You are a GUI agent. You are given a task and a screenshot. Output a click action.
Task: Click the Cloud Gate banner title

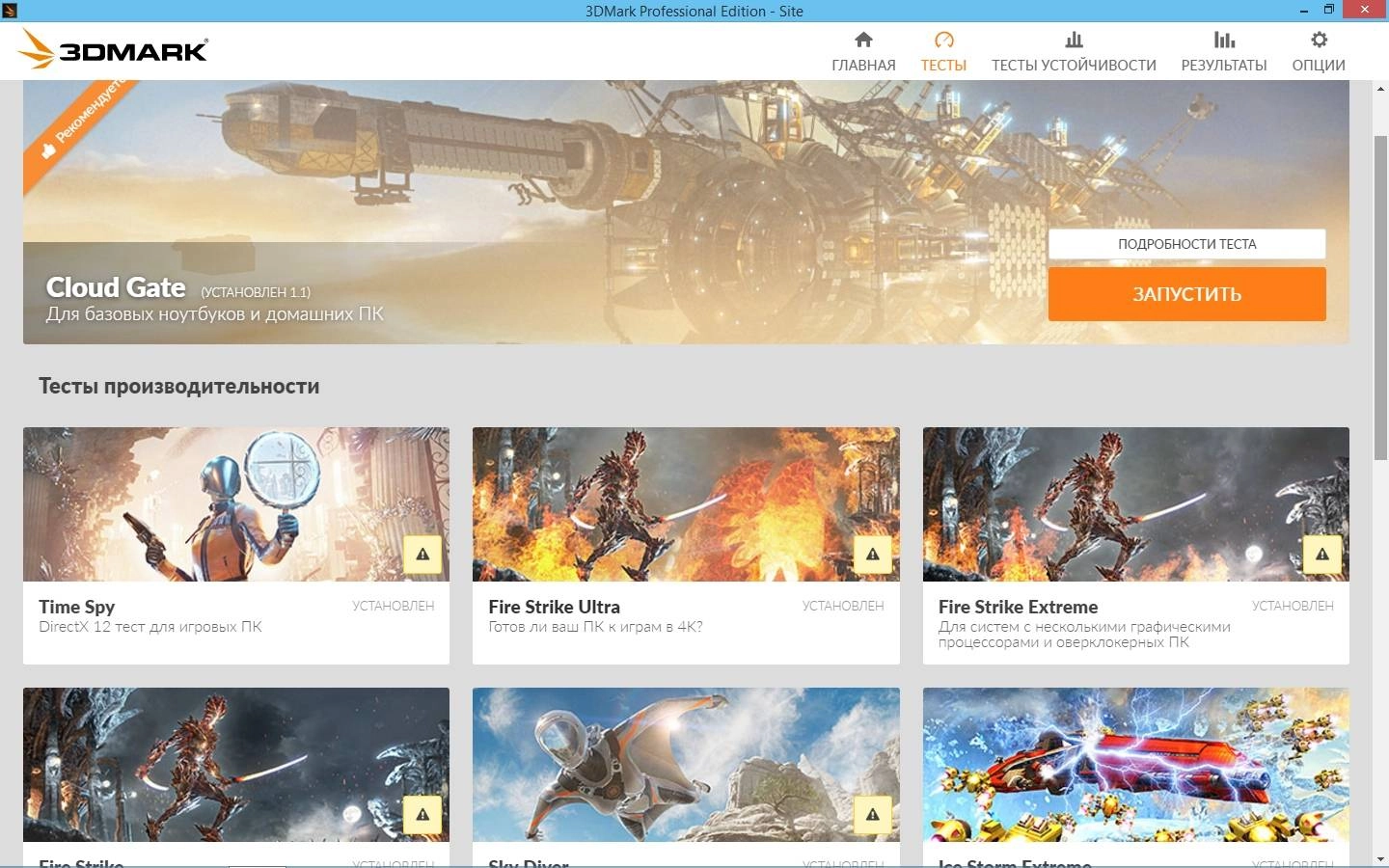116,287
